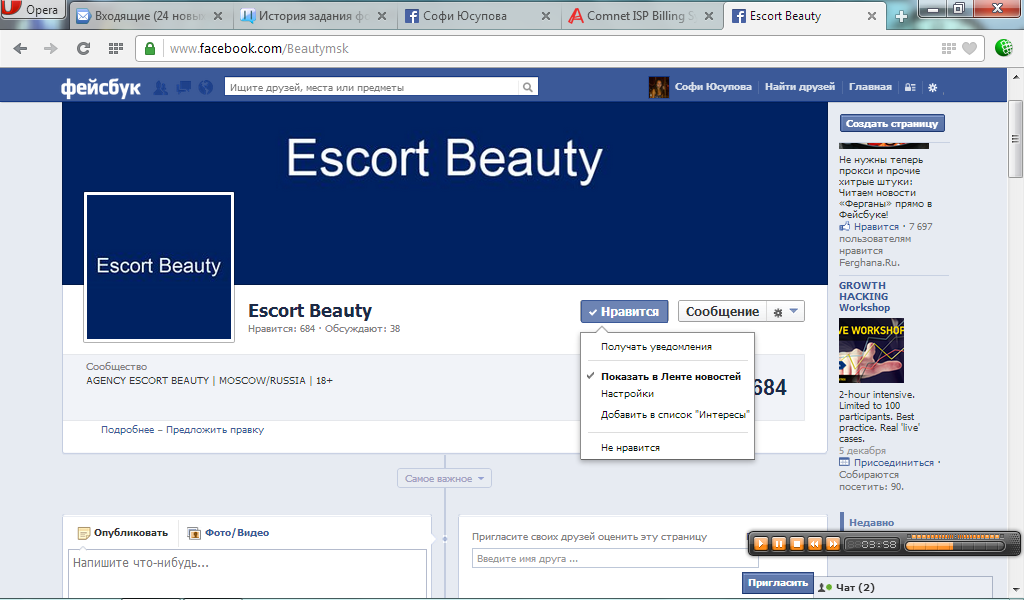The height and width of the screenshot is (600, 1024).
Task: Click the workshop ad thumbnail image
Action: click(871, 351)
